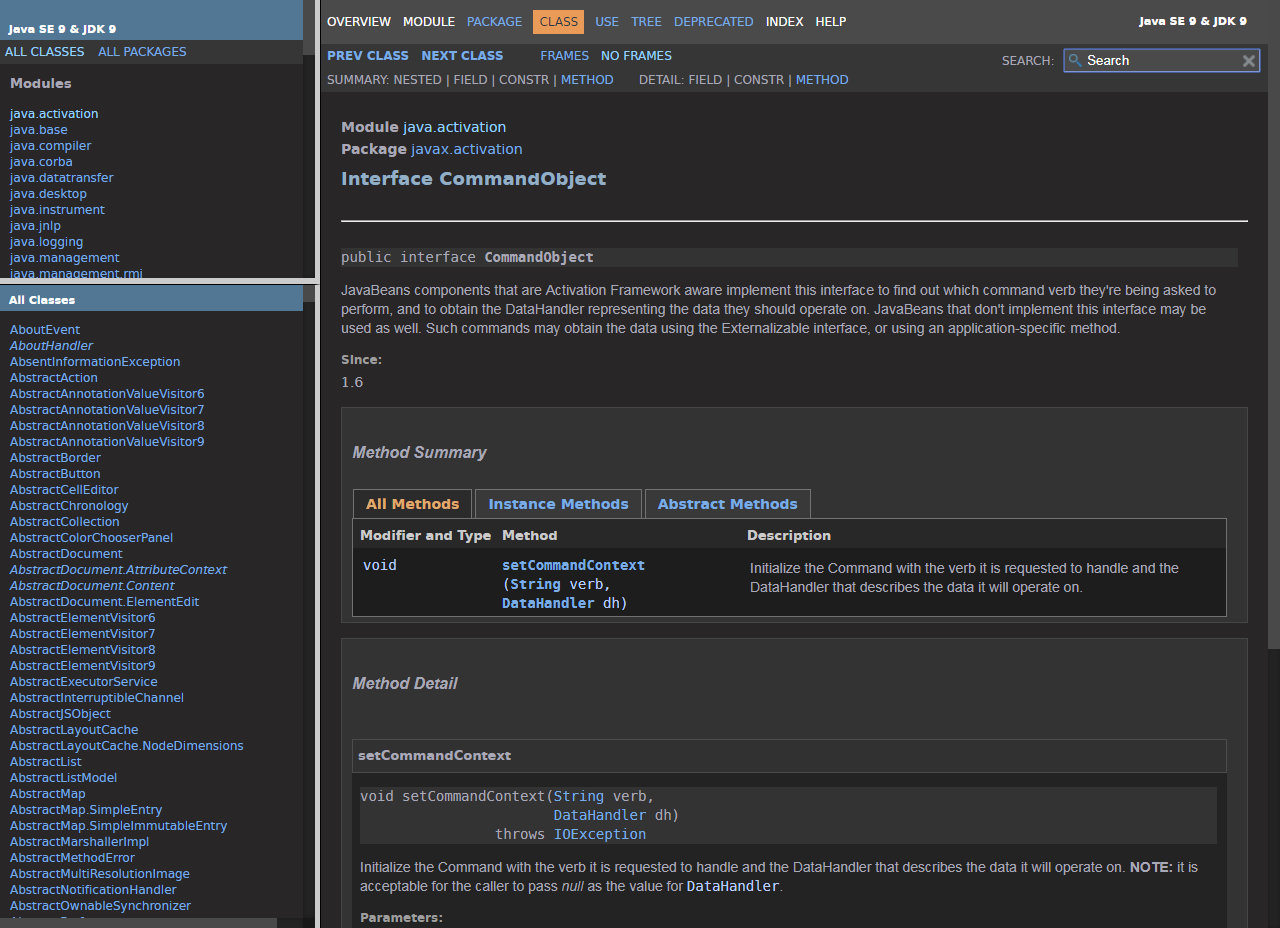Open the INDEX navigation item

point(784,22)
